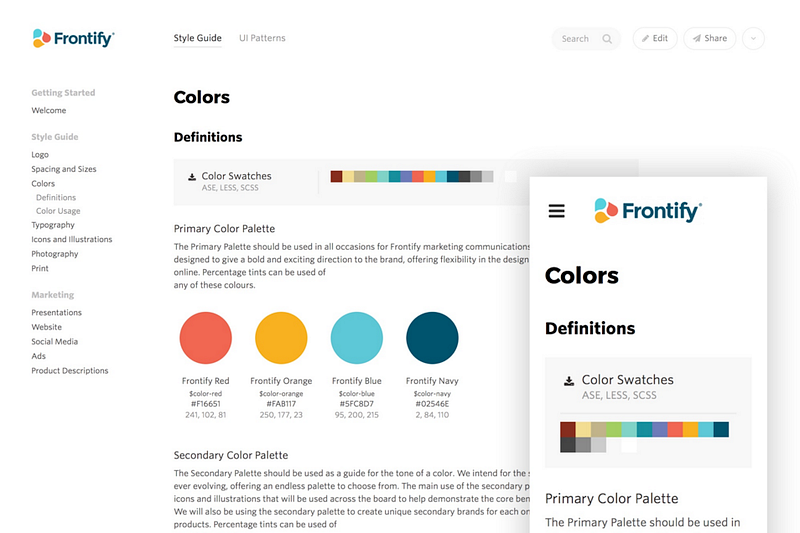
Task: Click the download icon beside Color Swatches
Action: [192, 176]
